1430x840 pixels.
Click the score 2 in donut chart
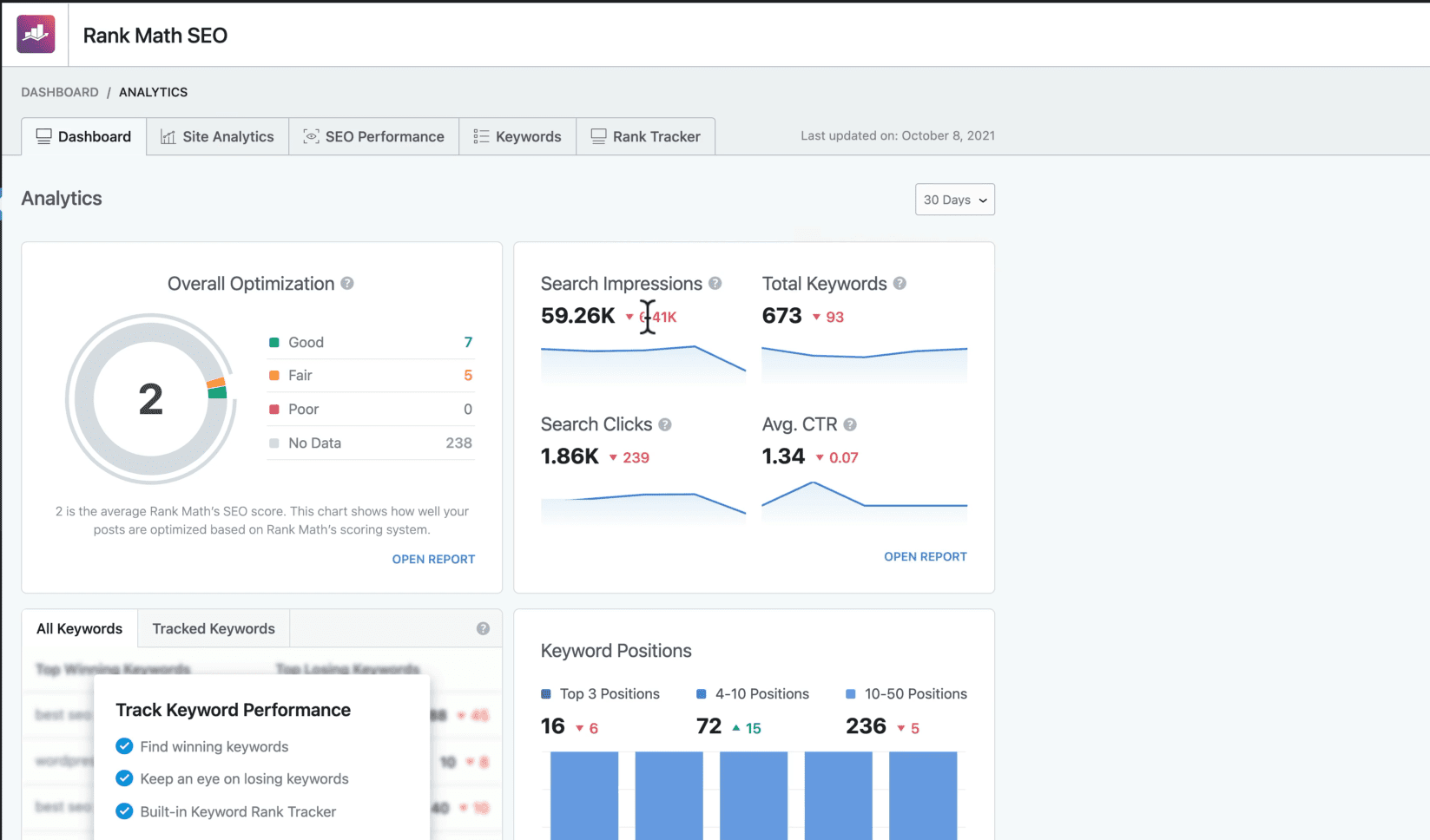151,399
